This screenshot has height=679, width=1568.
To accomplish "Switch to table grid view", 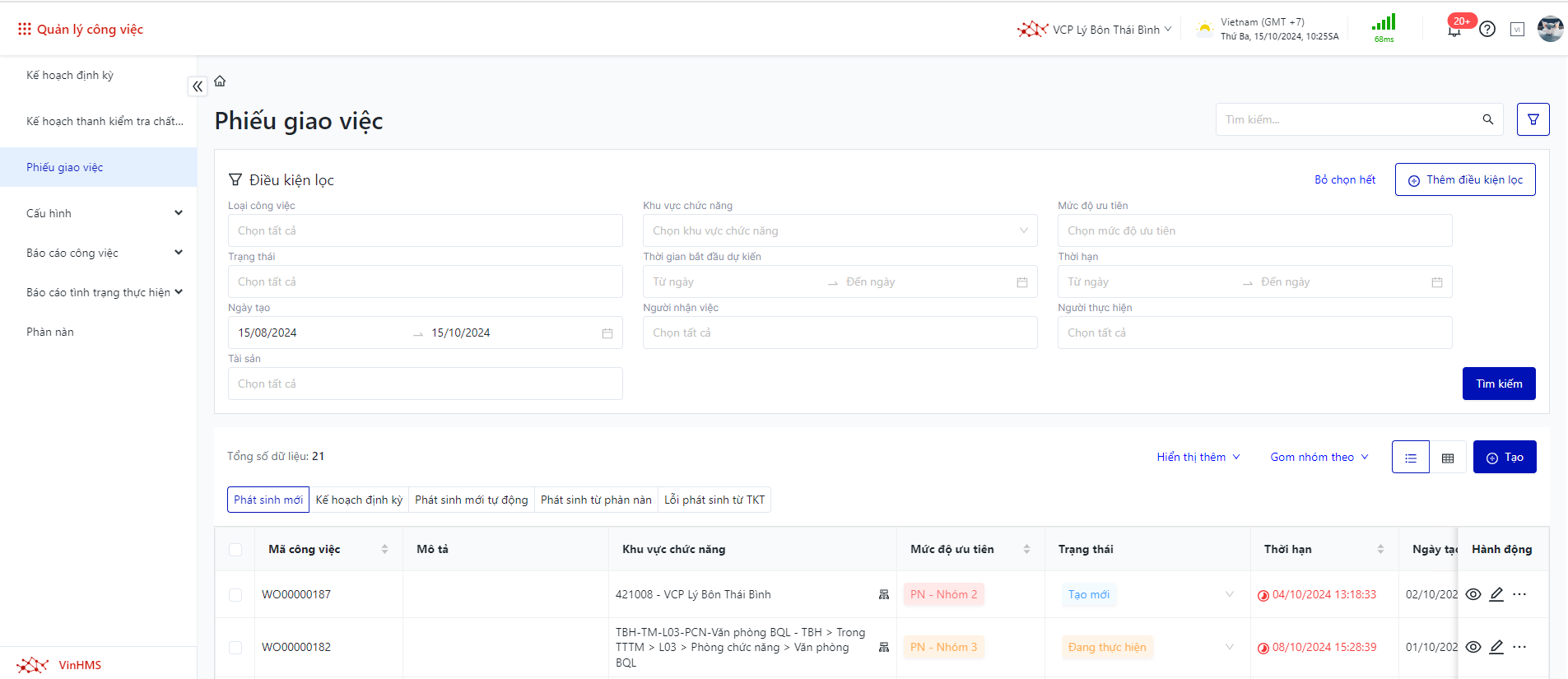I will coord(1448,458).
